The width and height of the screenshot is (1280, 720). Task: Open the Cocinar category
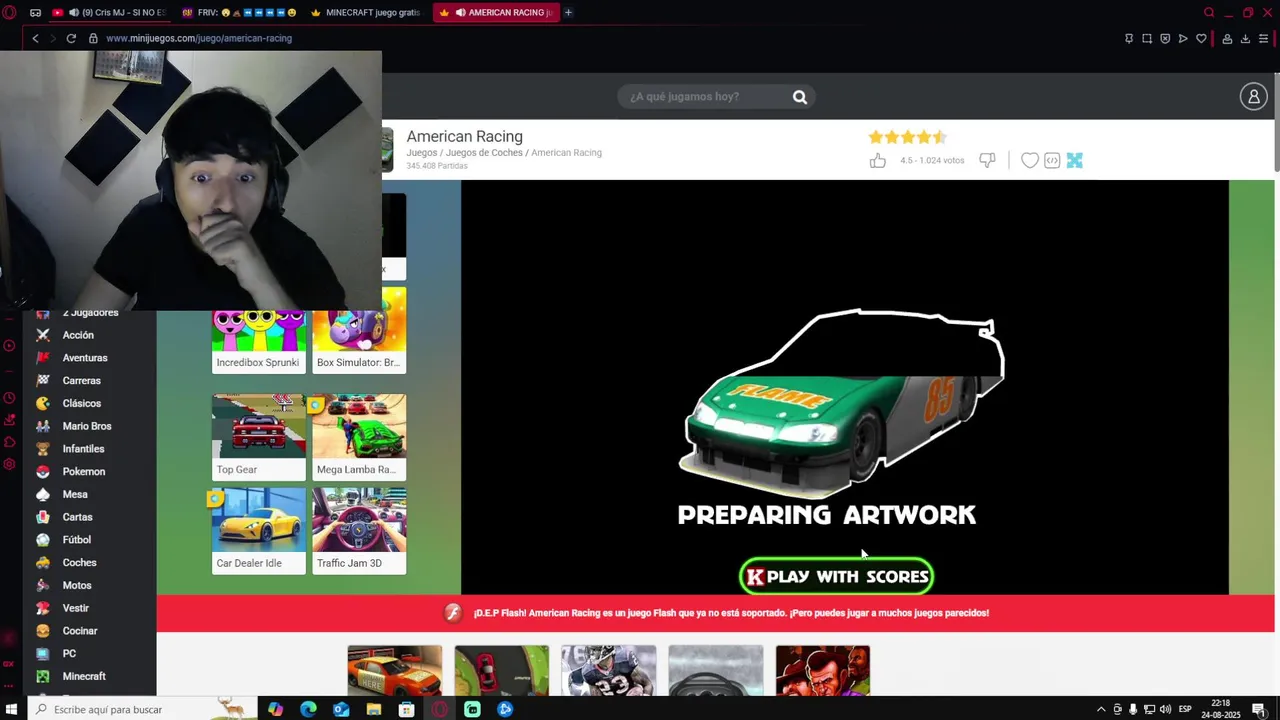[x=80, y=631]
